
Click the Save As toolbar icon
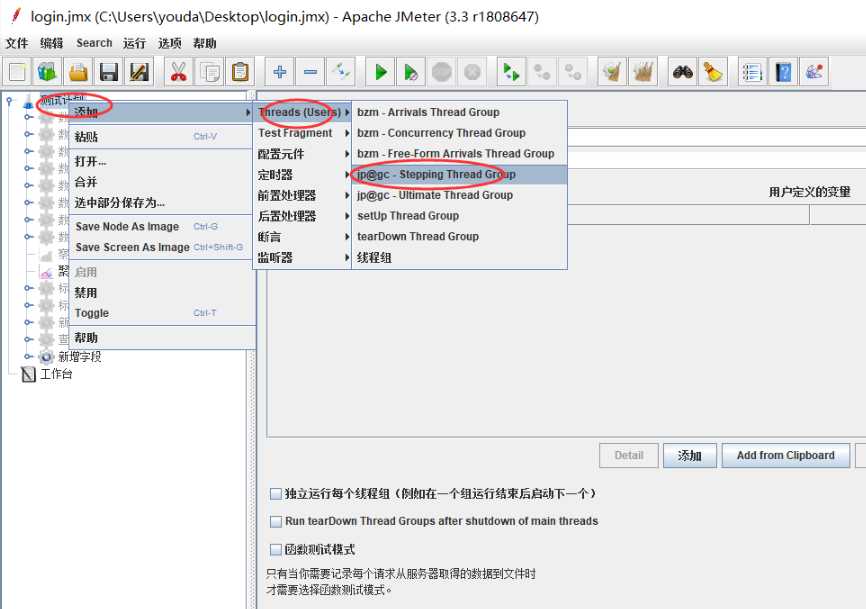[x=139, y=72]
